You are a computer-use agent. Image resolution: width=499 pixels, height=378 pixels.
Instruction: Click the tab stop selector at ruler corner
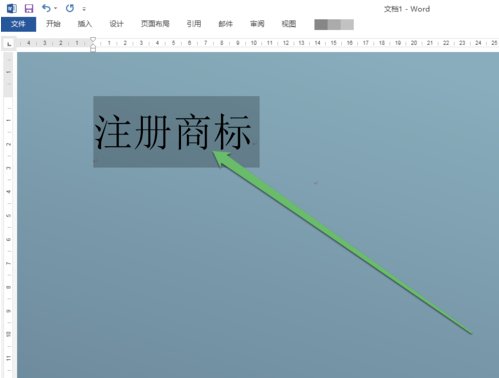9,43
